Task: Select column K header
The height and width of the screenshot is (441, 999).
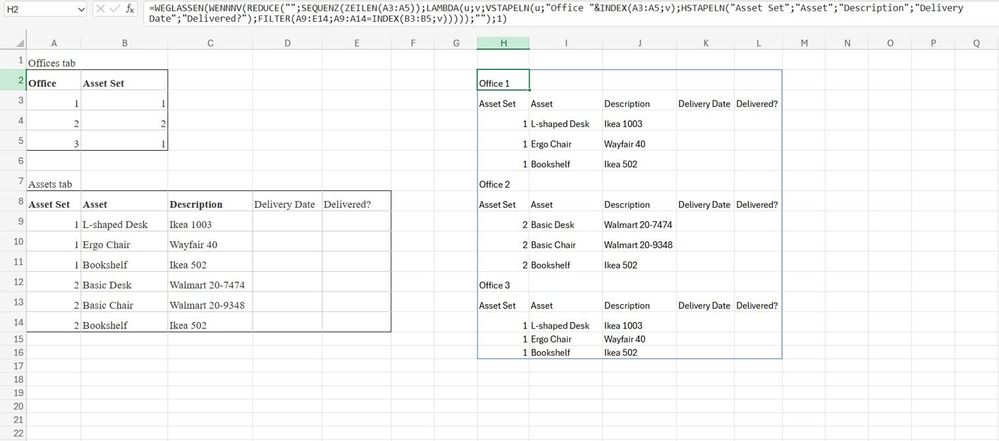Action: point(705,43)
